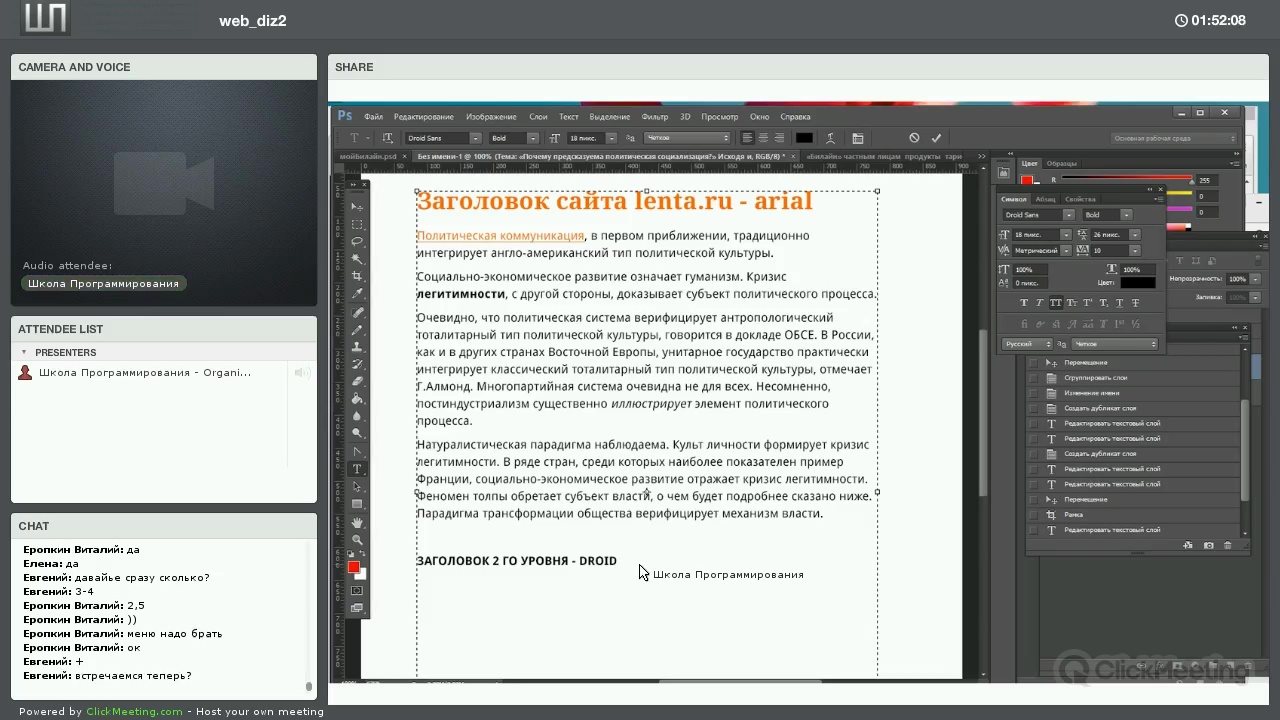Select the Healing Brush tool

pyautogui.click(x=357, y=312)
